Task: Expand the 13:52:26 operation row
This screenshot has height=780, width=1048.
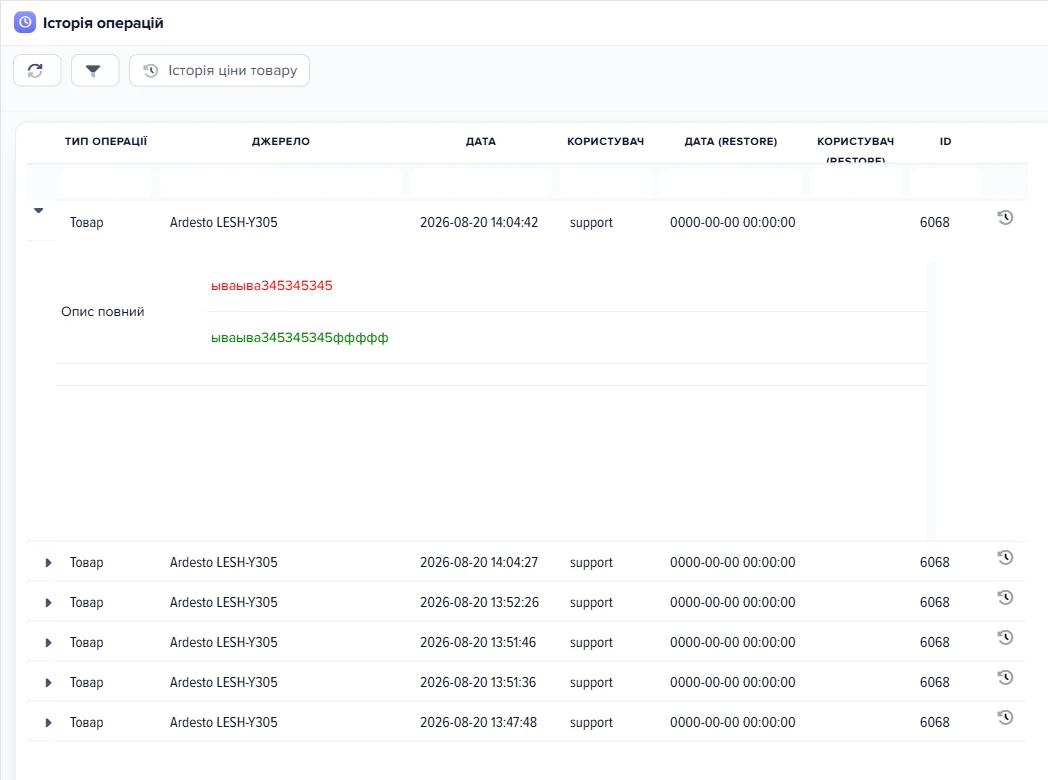Action: [48, 603]
